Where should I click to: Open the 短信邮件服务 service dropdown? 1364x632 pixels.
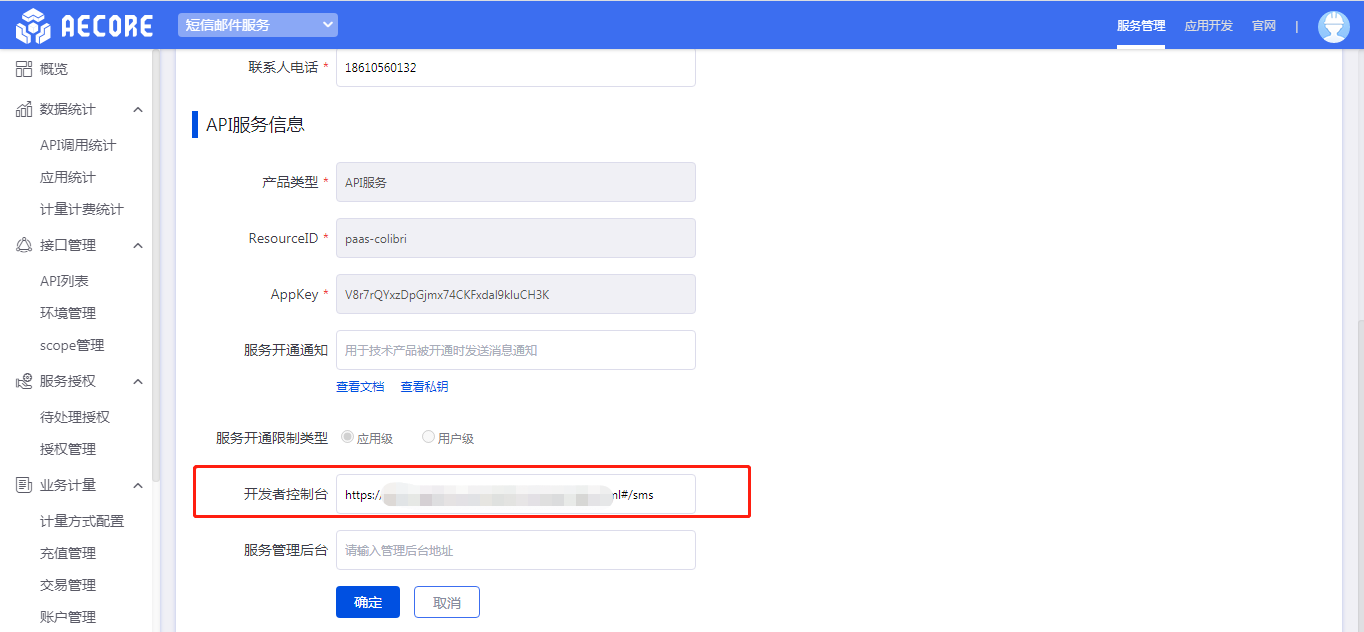point(258,25)
